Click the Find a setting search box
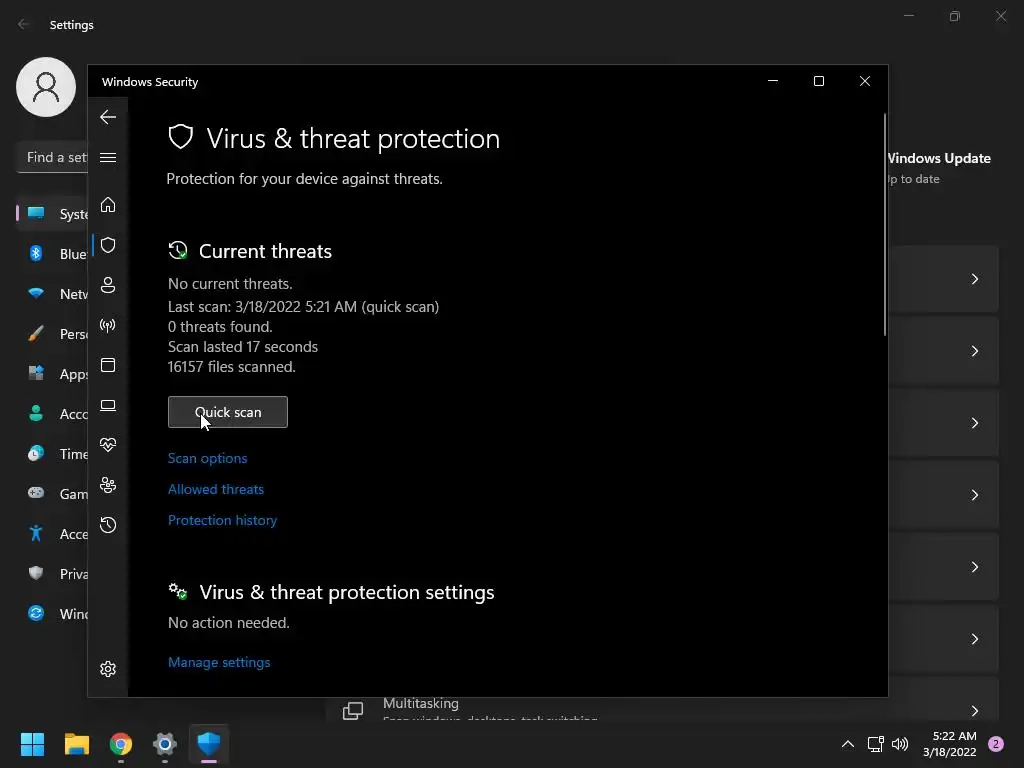The width and height of the screenshot is (1024, 768). click(x=52, y=157)
